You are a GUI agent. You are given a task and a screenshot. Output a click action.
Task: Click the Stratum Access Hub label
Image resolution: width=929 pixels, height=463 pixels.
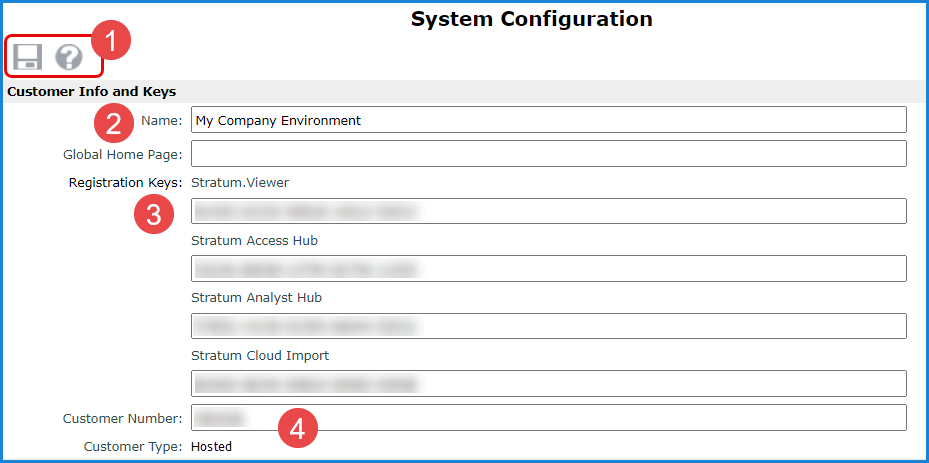[254, 241]
